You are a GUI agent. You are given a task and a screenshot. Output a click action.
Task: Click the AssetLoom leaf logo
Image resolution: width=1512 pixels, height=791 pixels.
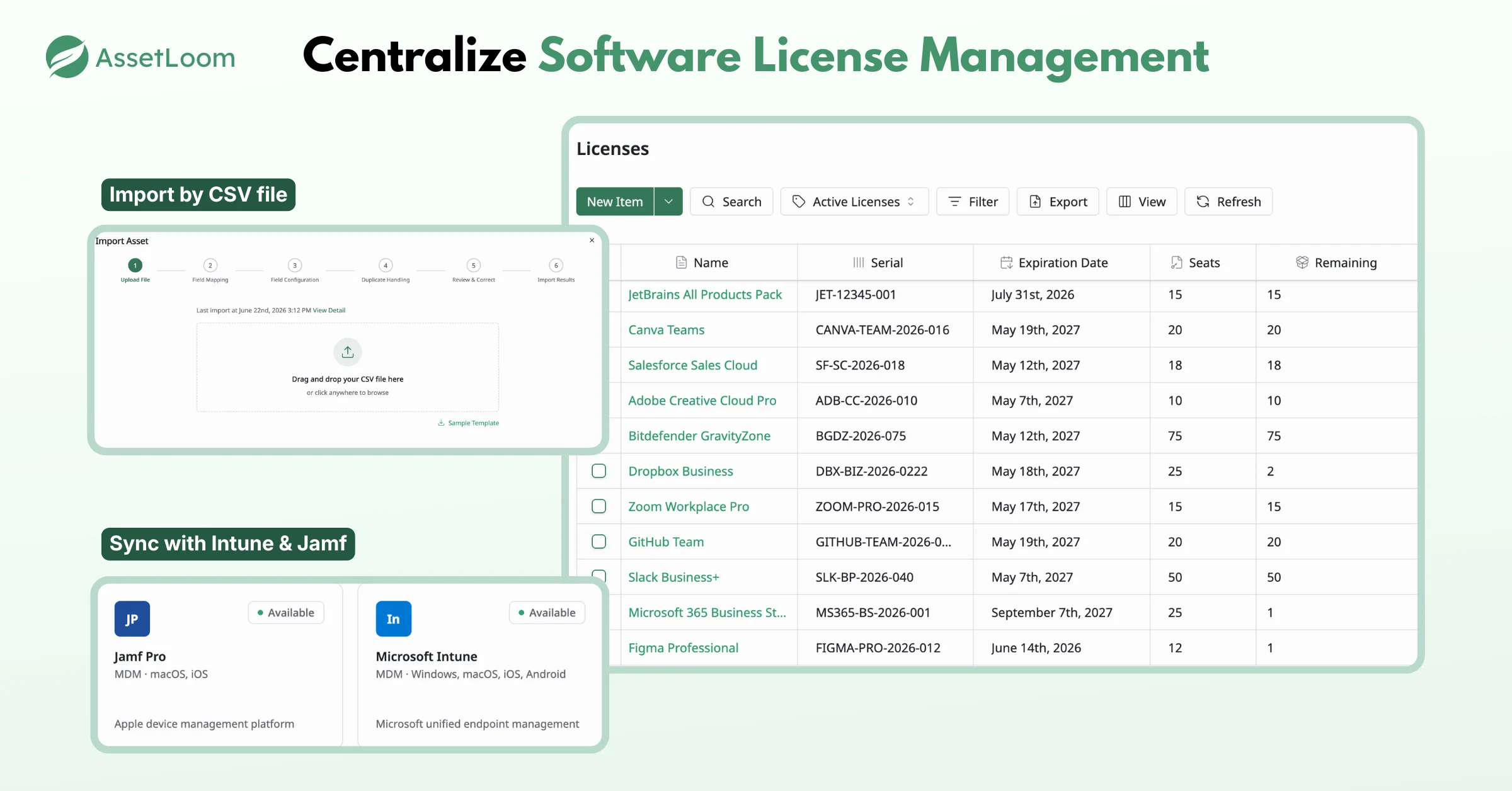[67, 57]
